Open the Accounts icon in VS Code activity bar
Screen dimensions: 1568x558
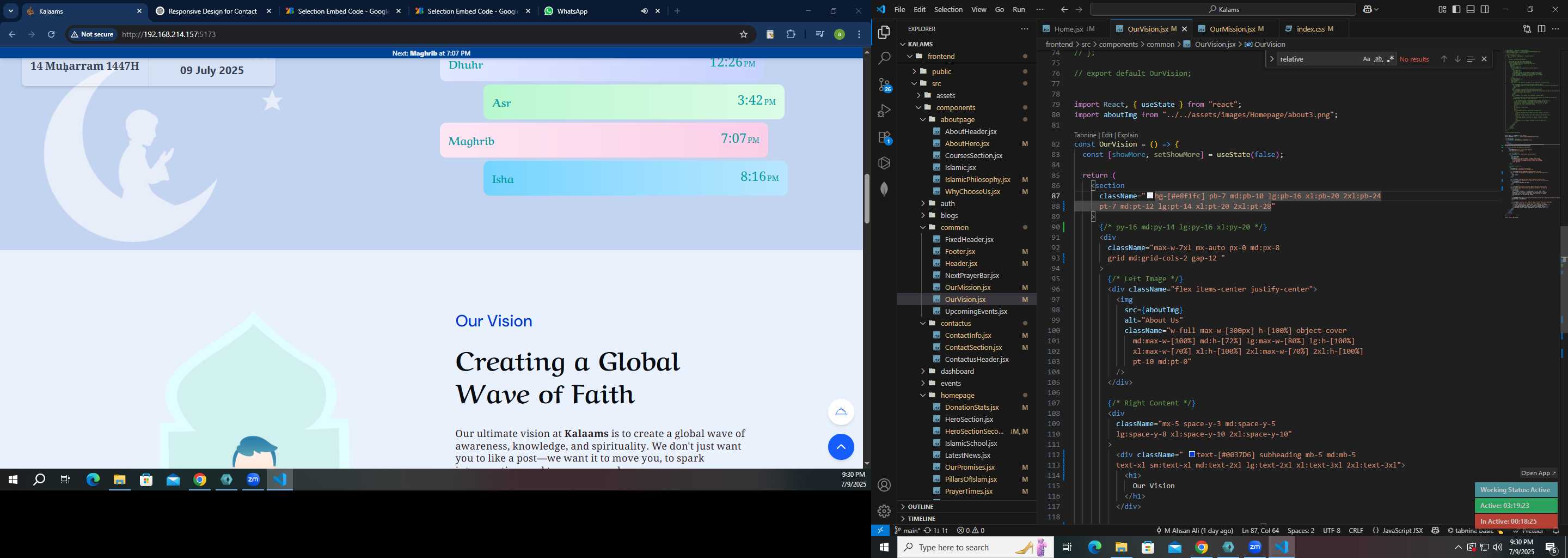pyautogui.click(x=884, y=485)
